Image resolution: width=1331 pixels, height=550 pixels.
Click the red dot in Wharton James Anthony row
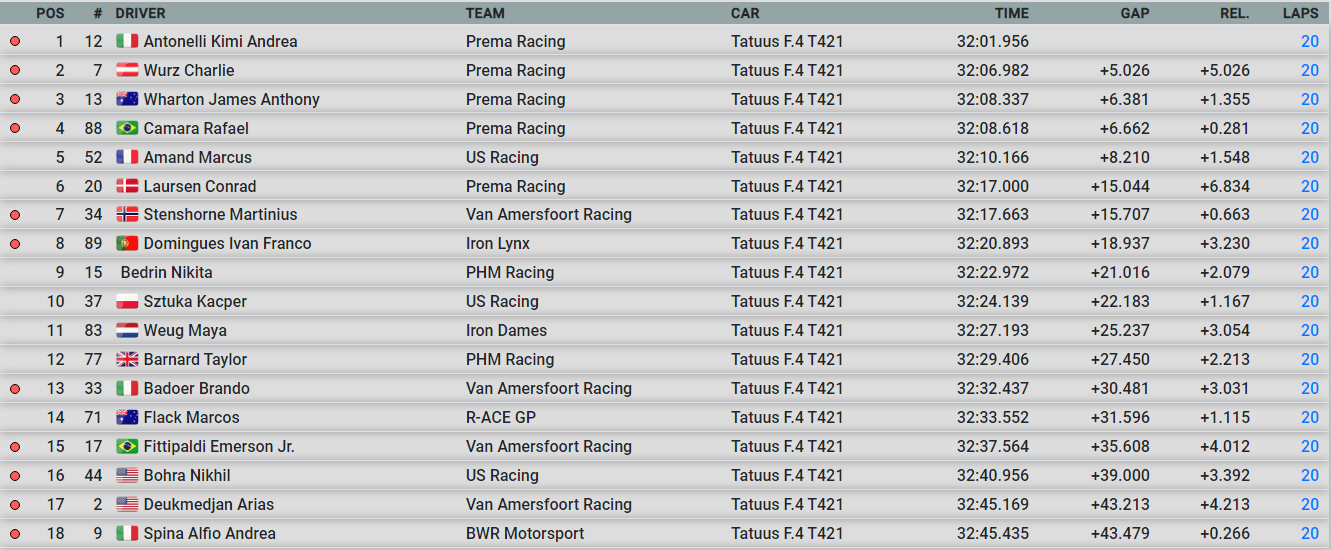click(x=15, y=99)
